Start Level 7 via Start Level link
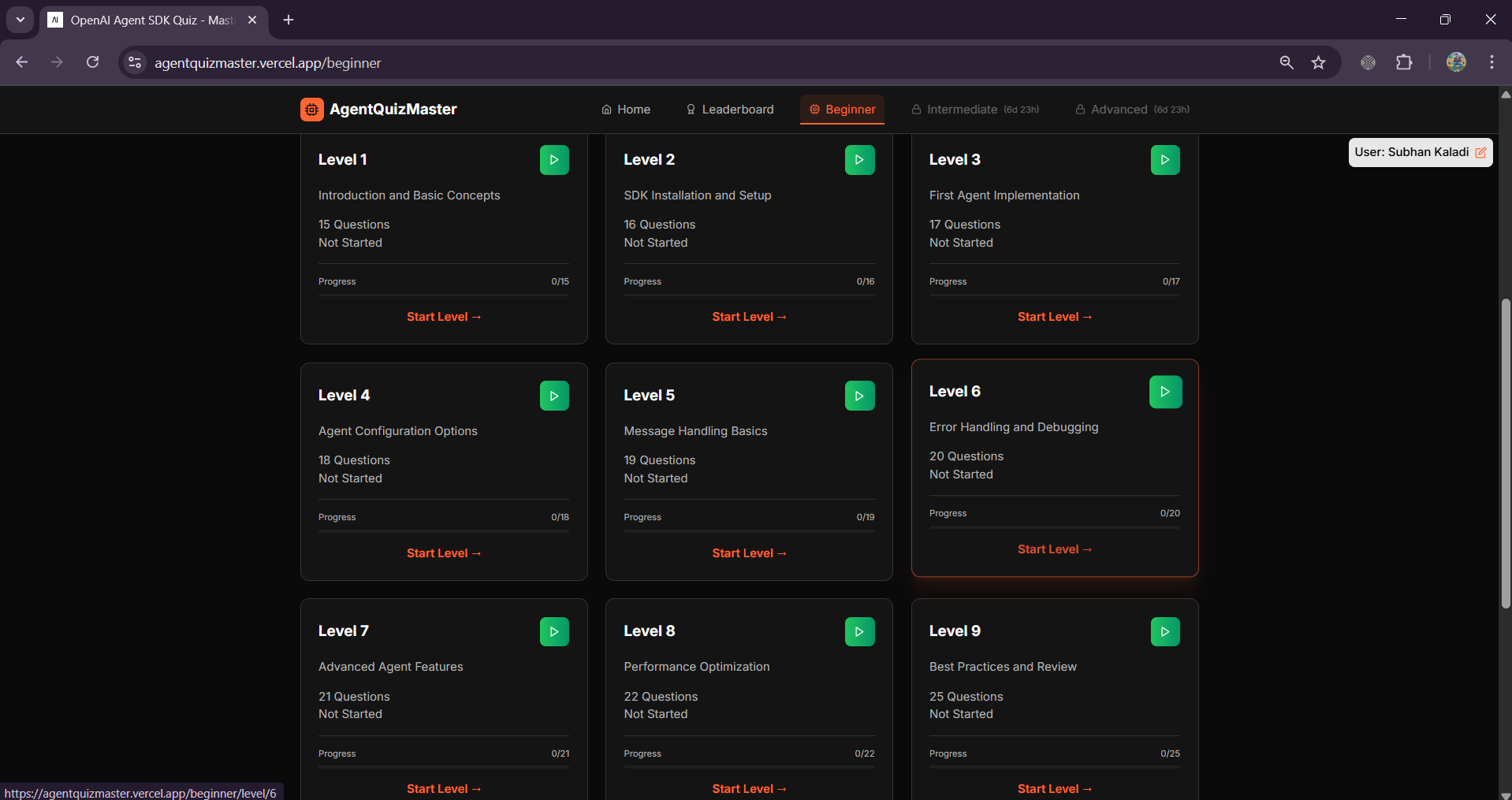 click(444, 789)
